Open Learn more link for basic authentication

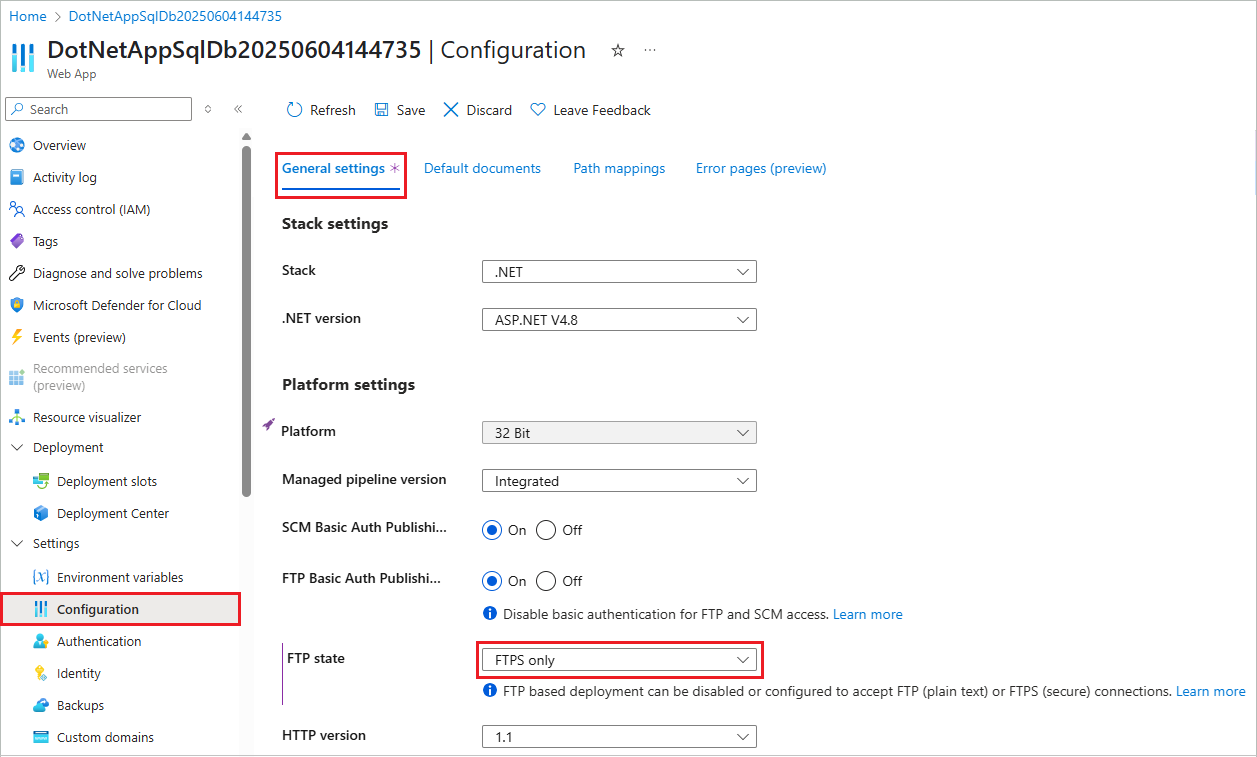tap(868, 614)
